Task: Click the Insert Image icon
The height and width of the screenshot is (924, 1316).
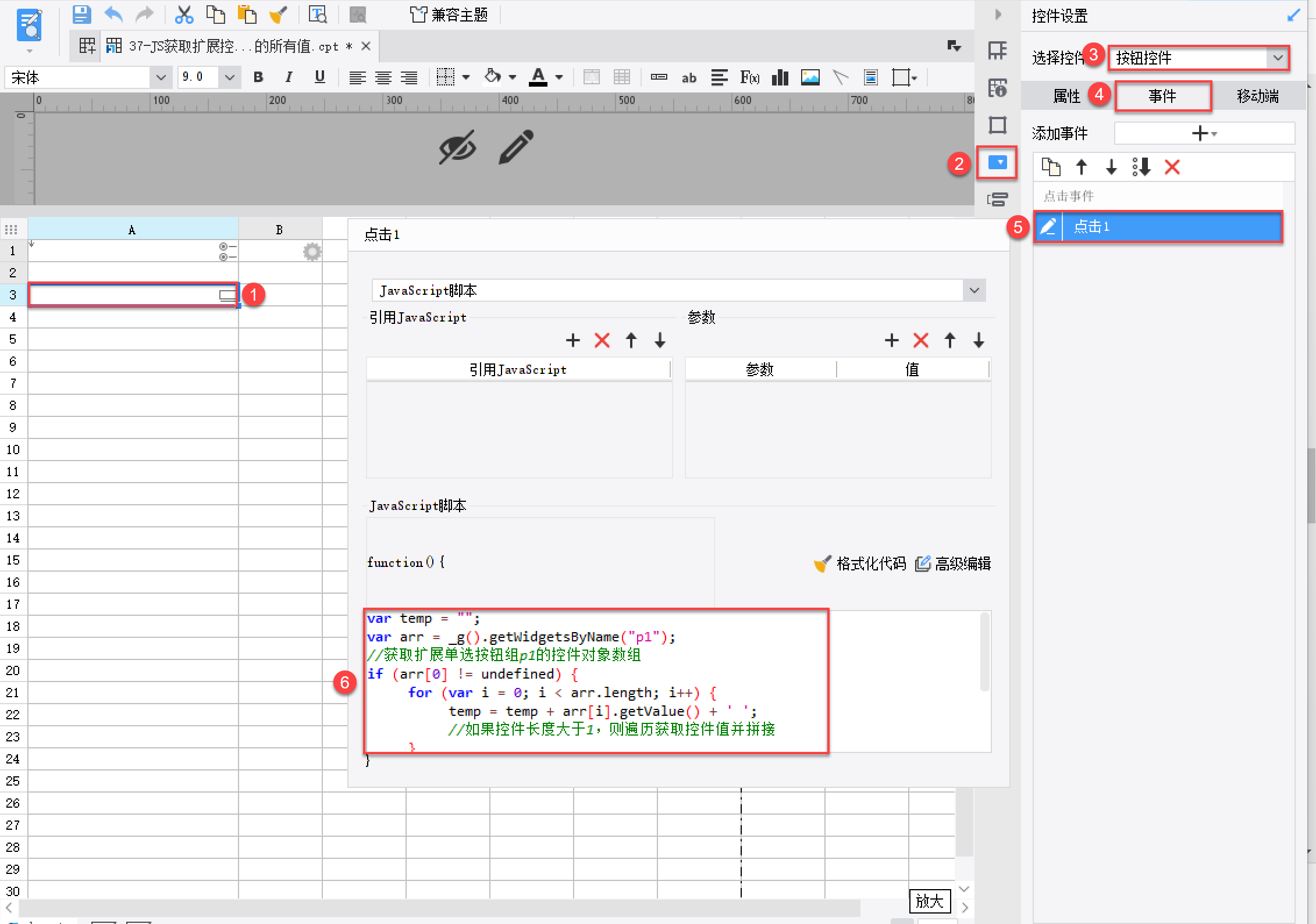Action: (810, 77)
